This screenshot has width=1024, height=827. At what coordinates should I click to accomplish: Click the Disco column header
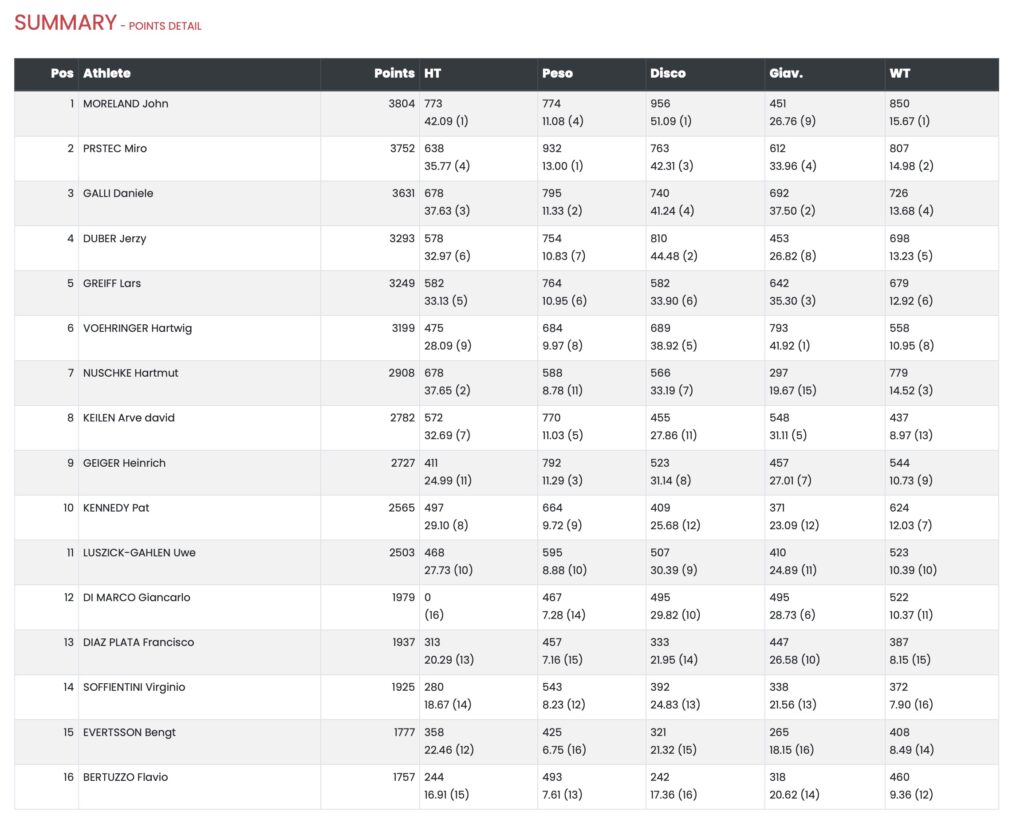click(668, 73)
